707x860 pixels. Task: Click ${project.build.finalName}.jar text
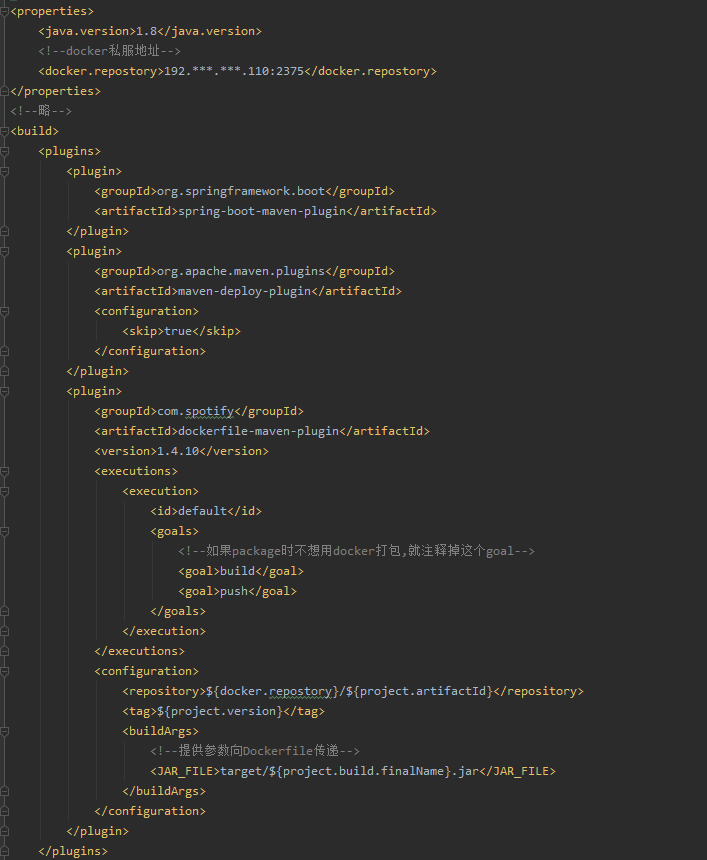[374, 771]
